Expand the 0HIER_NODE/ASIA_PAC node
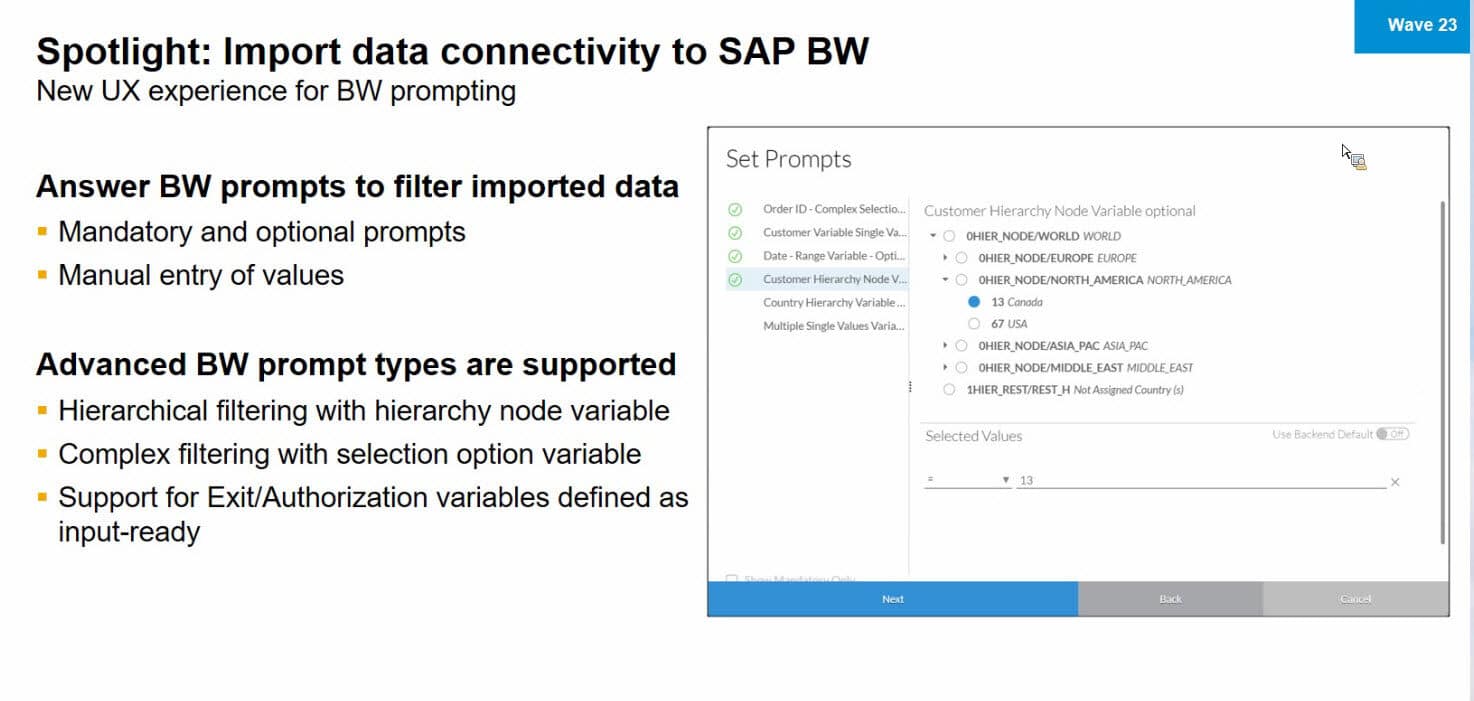This screenshot has width=1474, height=701. coord(945,345)
